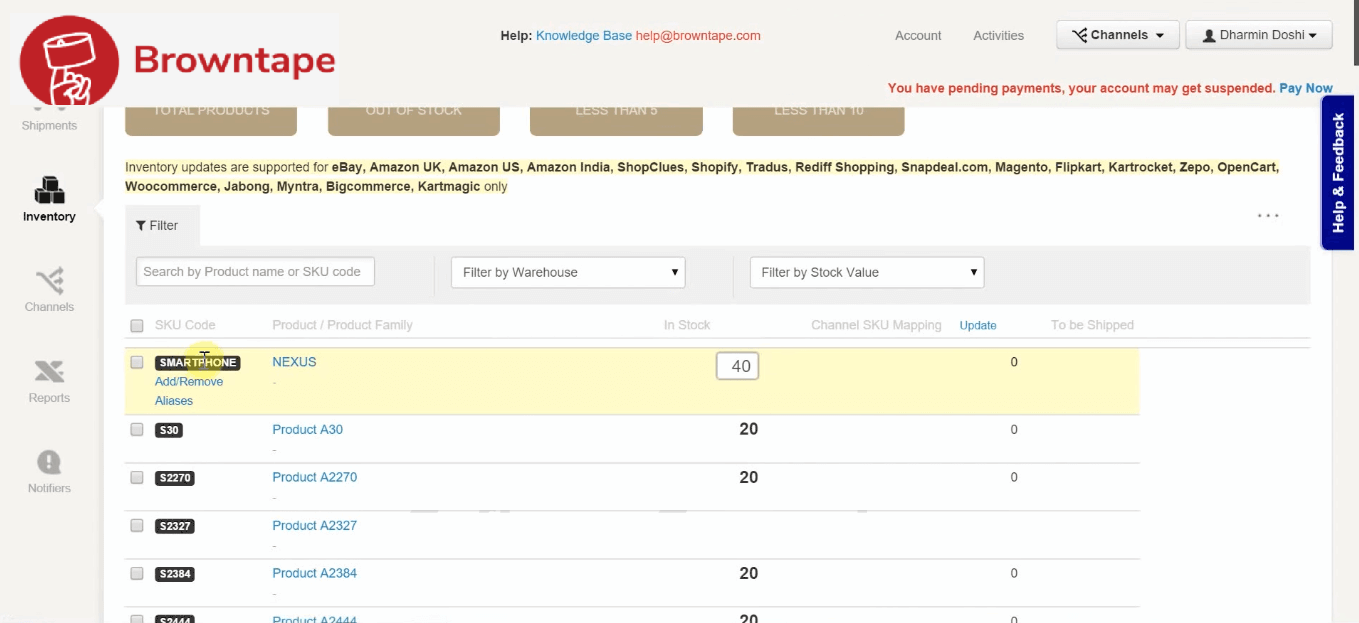Click the Browntape logo
Image resolution: width=1359 pixels, height=623 pixels.
tap(178, 60)
